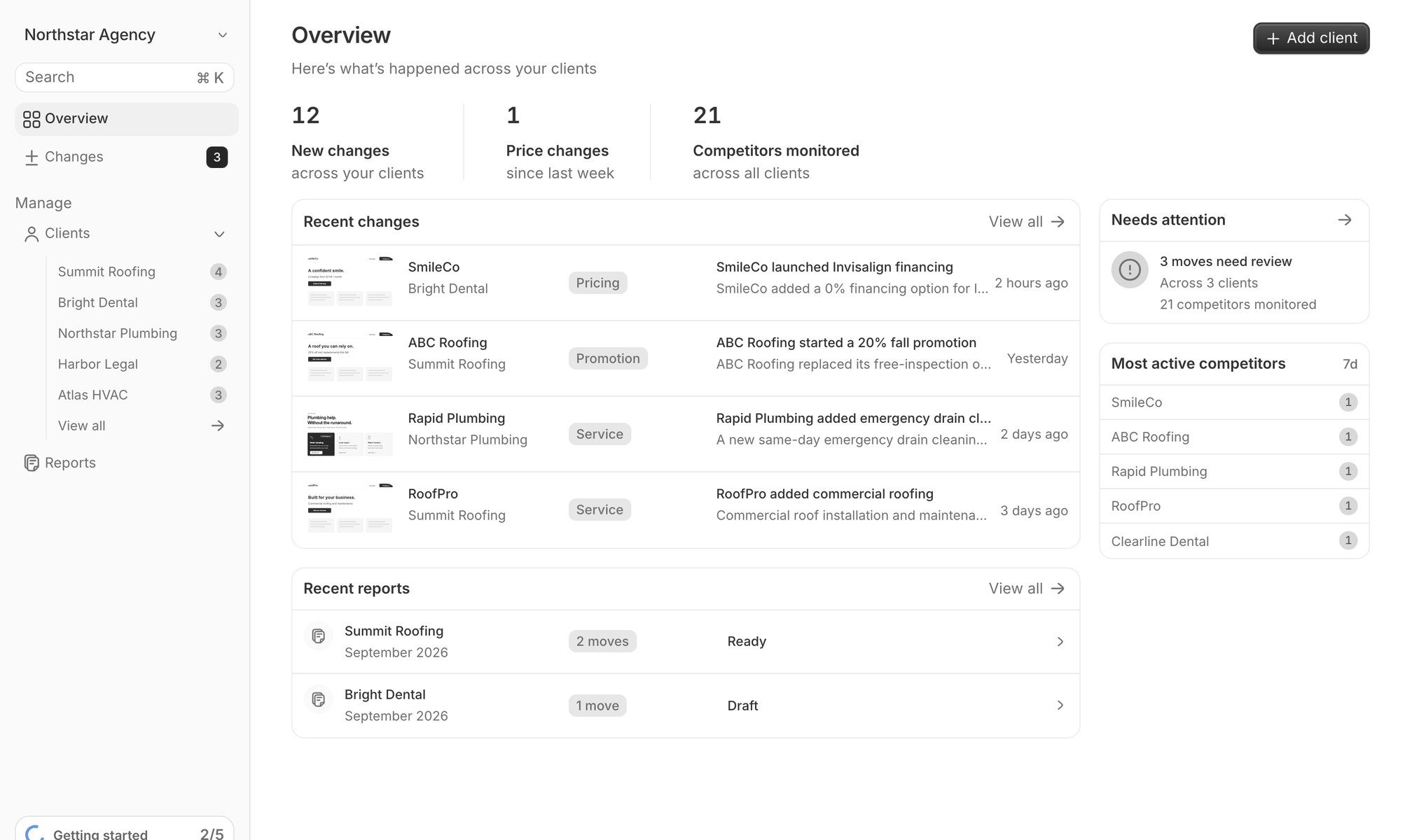This screenshot has height=840, width=1412.
Task: Open the SmileCo page thumbnail
Action: tap(350, 281)
